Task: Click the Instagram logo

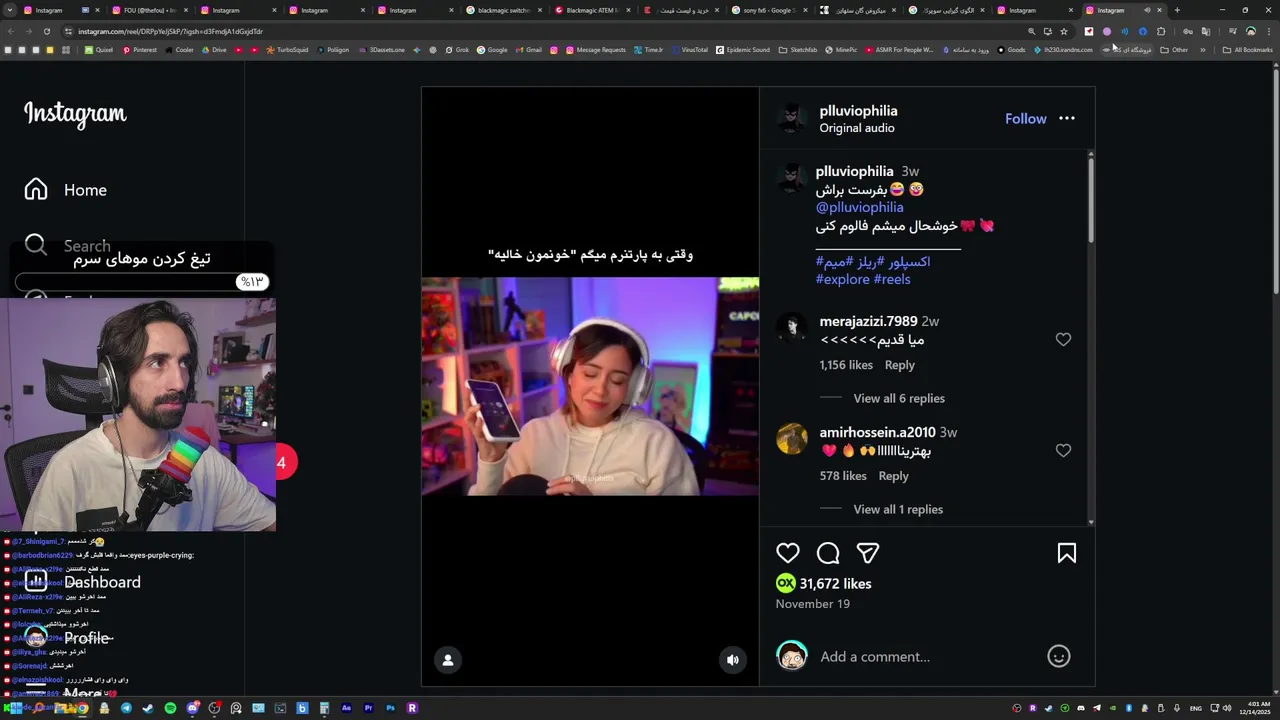Action: [75, 113]
